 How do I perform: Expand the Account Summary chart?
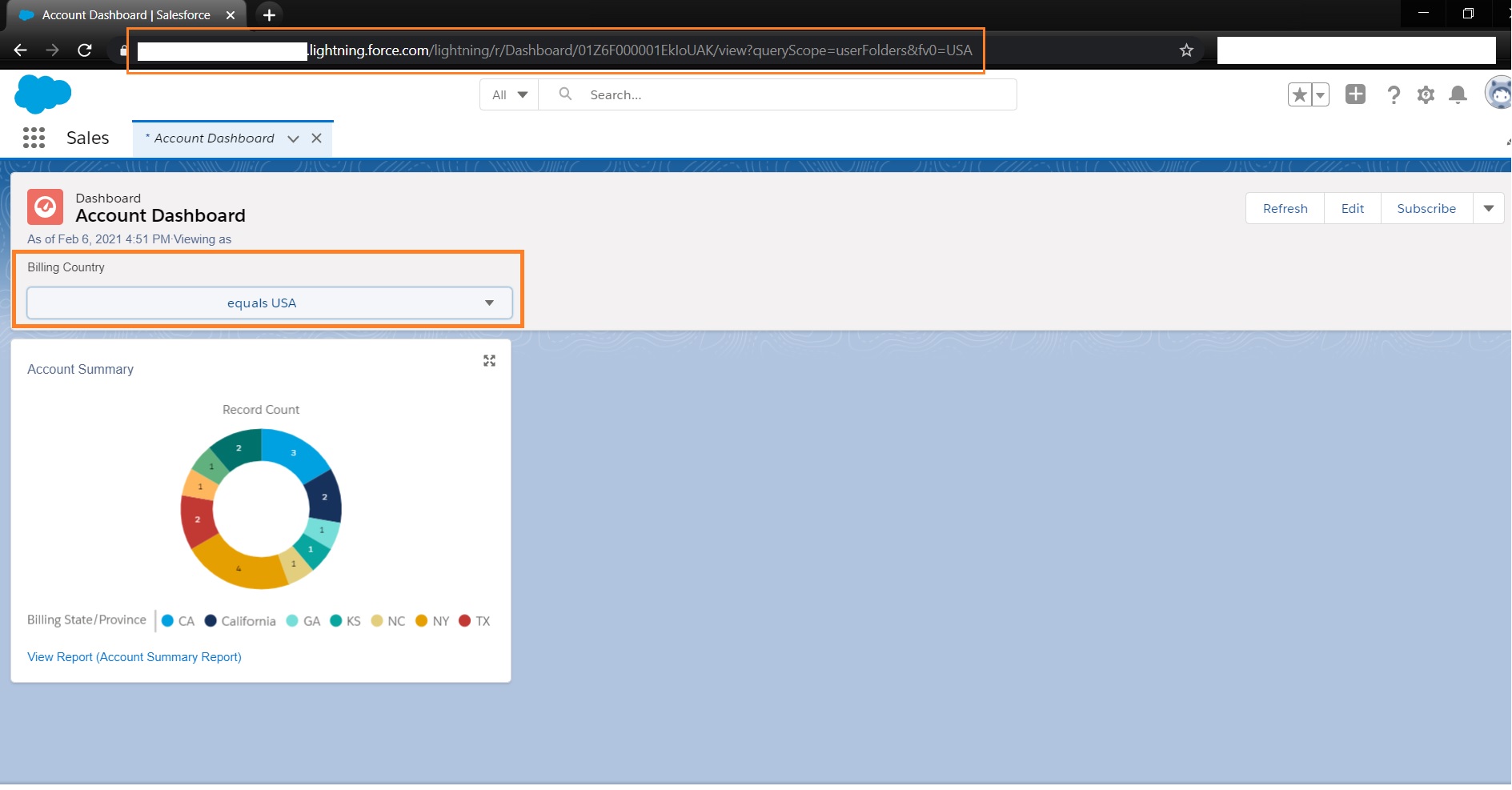489,361
